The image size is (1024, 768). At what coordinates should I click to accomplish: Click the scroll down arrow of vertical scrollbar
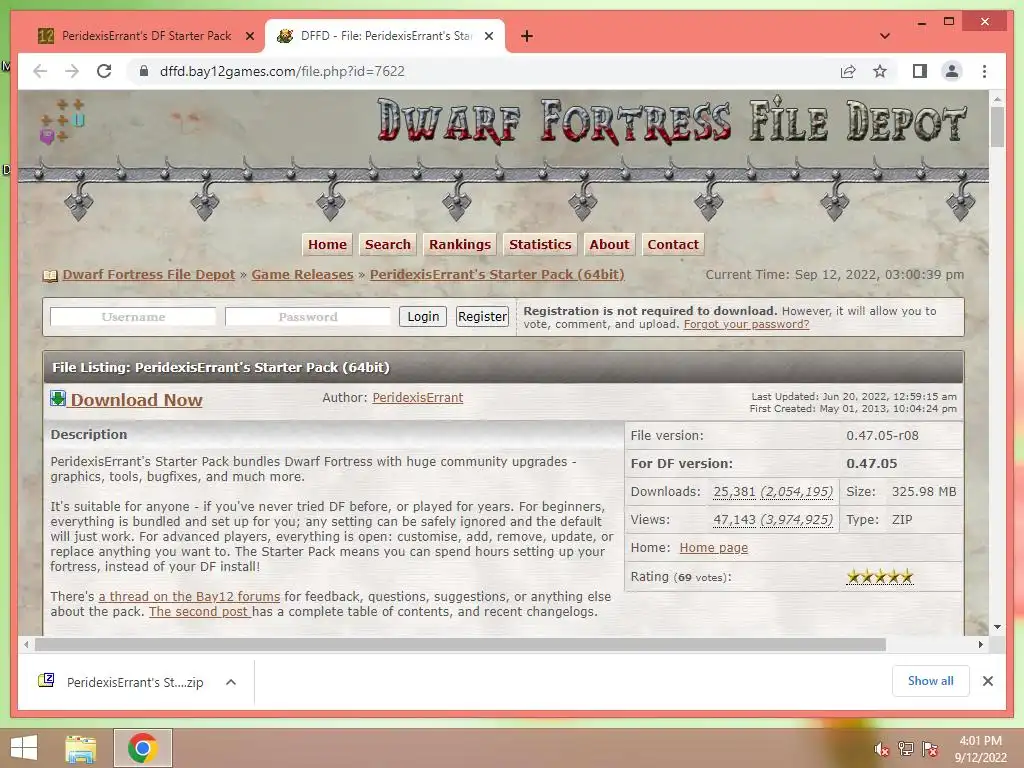[997, 627]
